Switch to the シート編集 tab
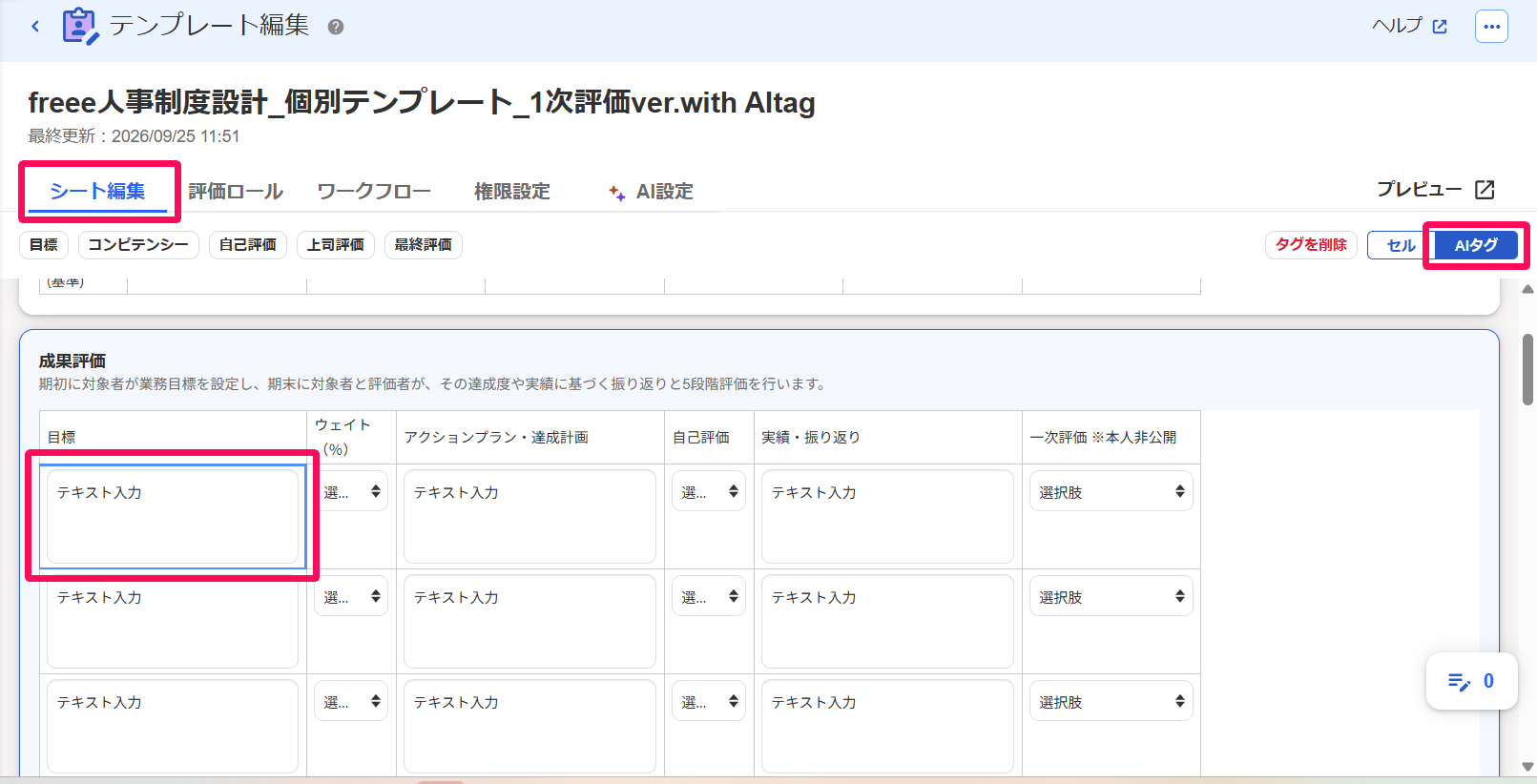1537x784 pixels. click(x=97, y=191)
